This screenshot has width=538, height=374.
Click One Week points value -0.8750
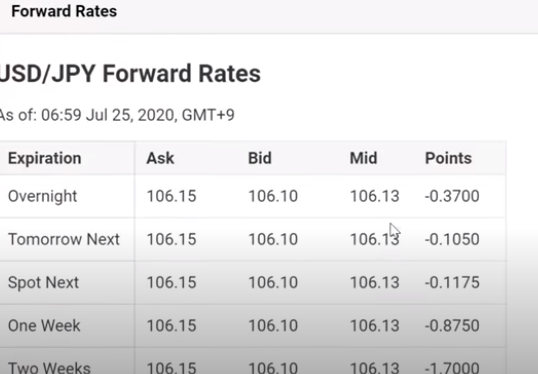tap(452, 326)
